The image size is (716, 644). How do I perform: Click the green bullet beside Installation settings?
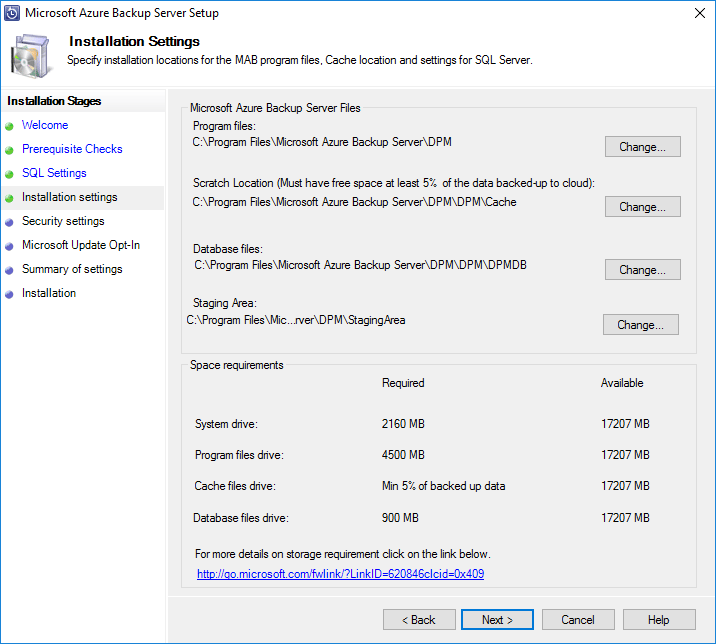point(9,198)
